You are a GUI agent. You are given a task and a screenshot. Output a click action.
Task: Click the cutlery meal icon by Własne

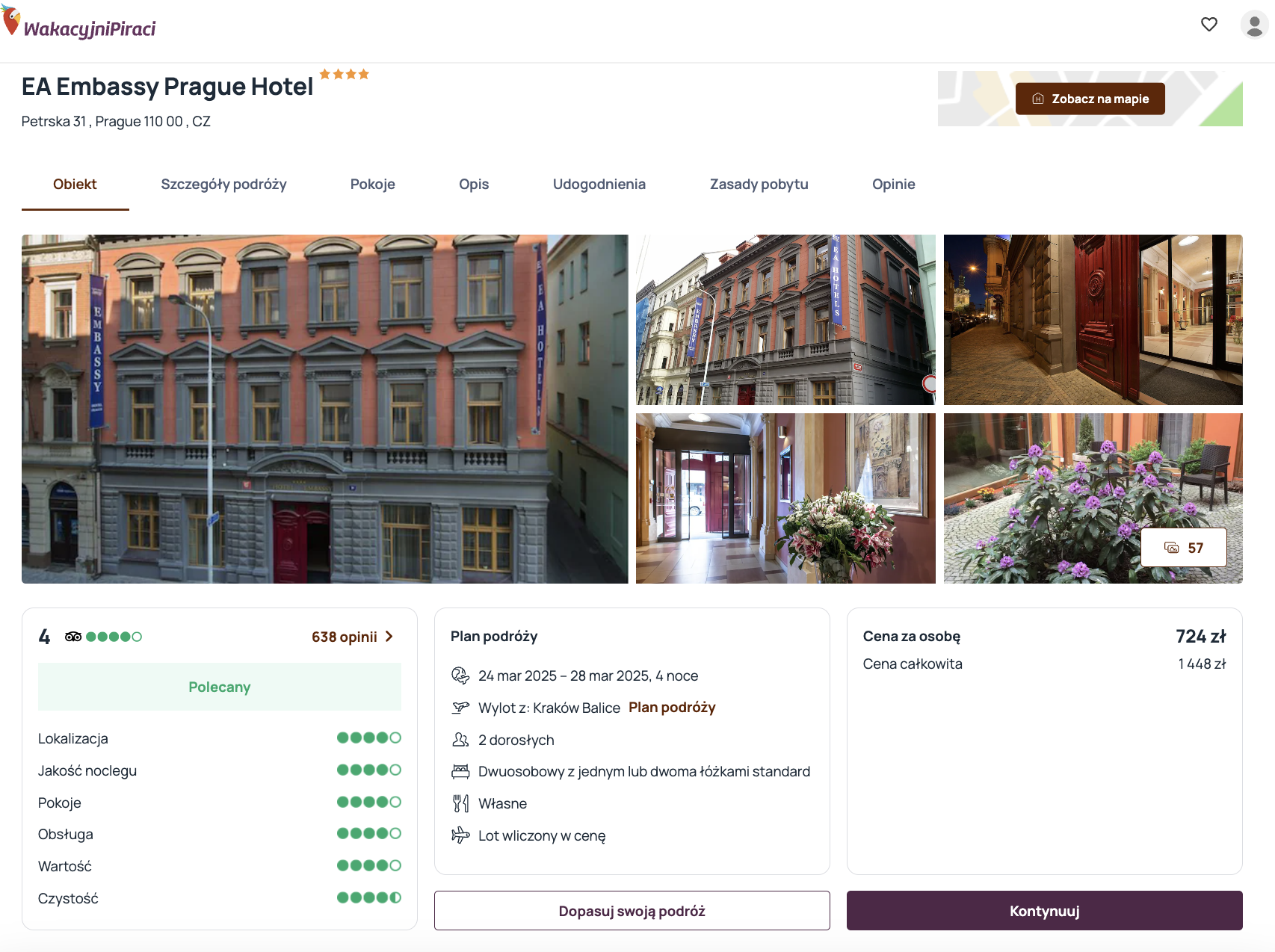tap(460, 803)
